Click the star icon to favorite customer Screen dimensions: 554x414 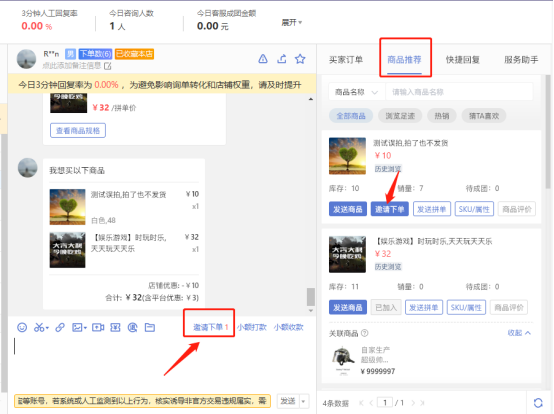coord(300,59)
